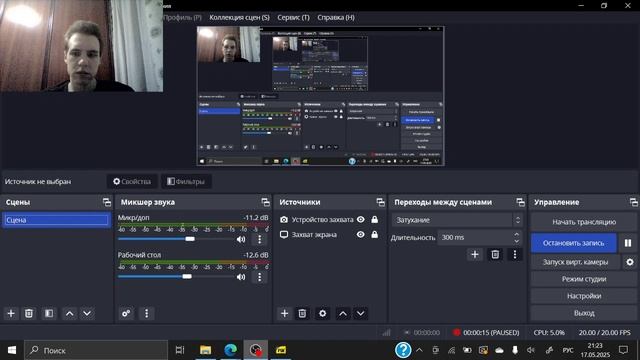Click the Длительность 300 ms input field

[x=475, y=238]
